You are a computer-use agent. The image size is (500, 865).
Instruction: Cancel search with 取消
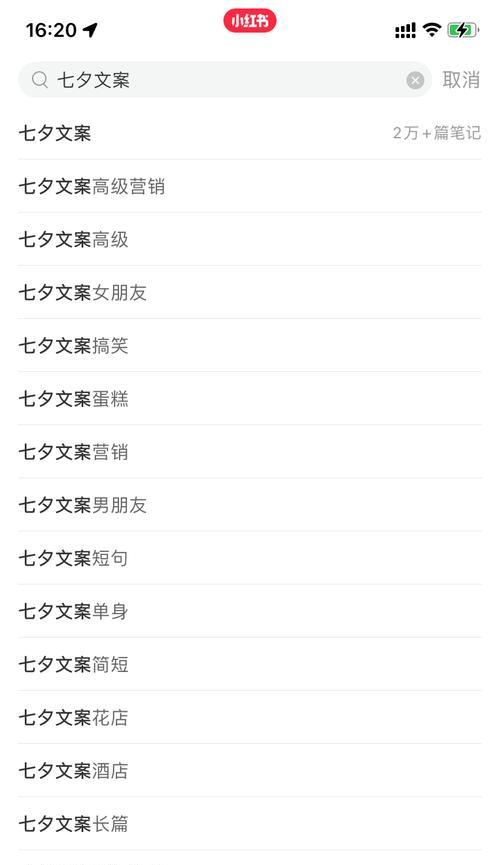(461, 80)
